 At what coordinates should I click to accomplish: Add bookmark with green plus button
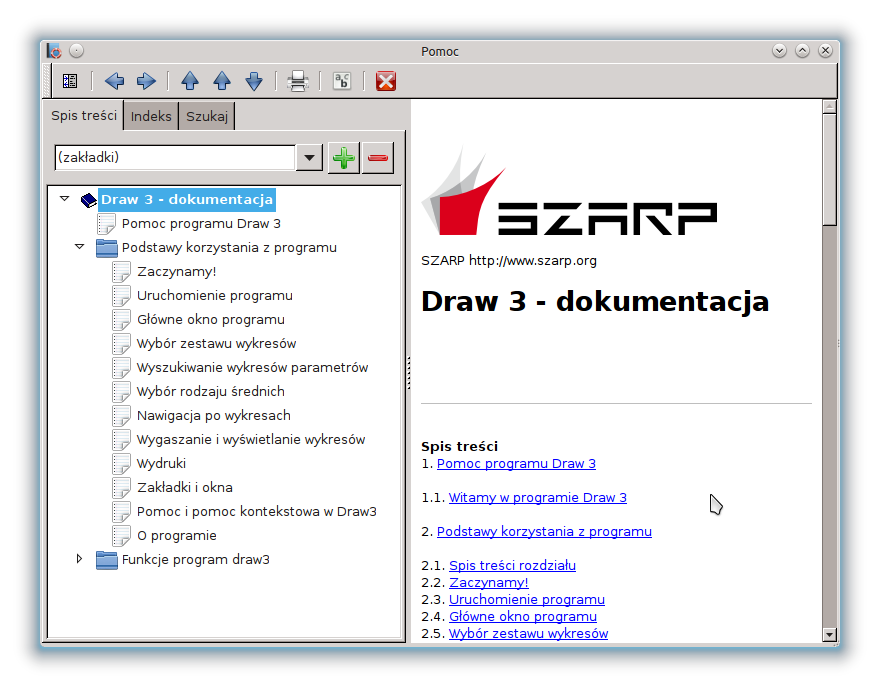click(x=343, y=158)
